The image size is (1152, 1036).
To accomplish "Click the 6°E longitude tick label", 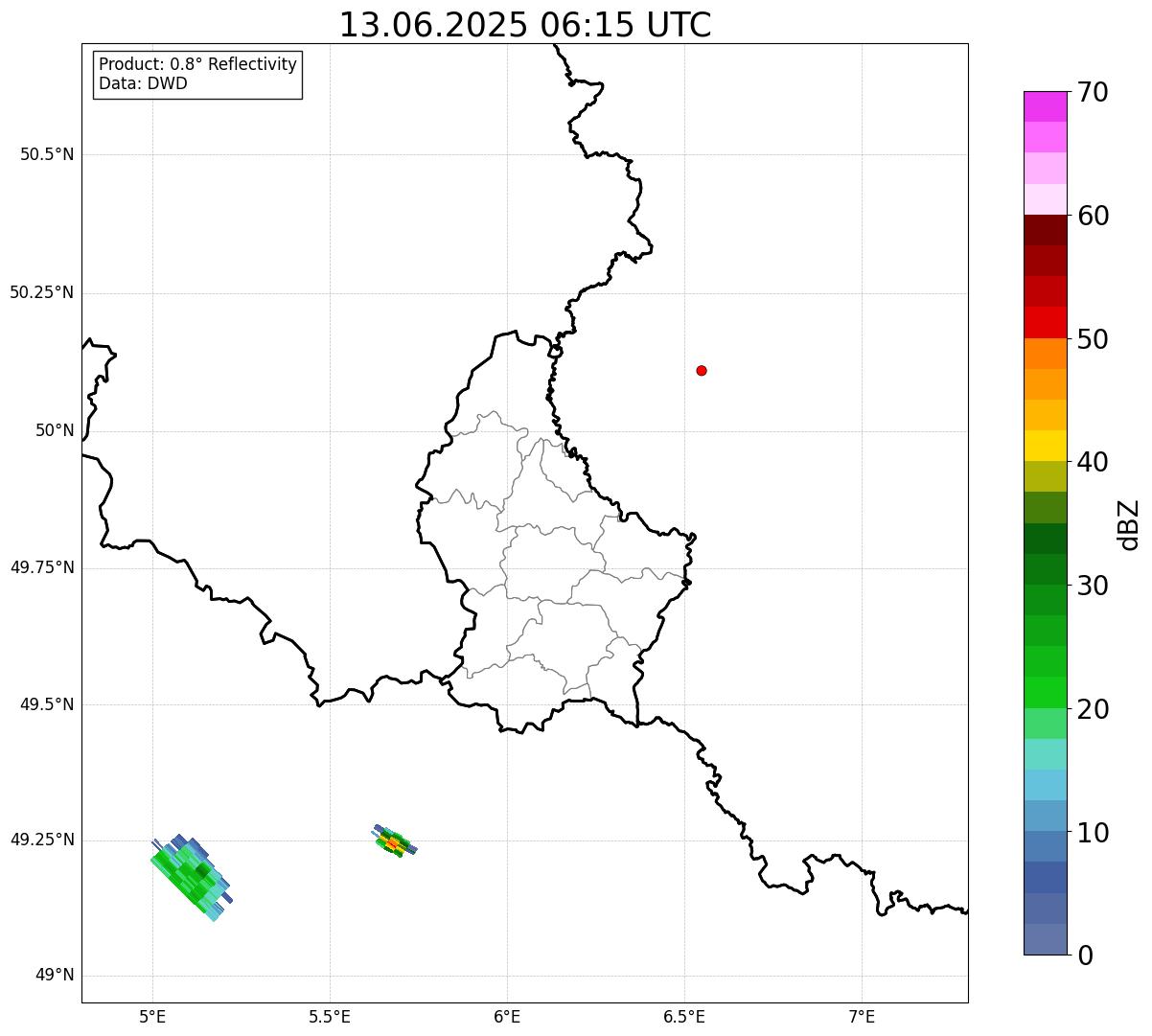I will [x=507, y=1017].
